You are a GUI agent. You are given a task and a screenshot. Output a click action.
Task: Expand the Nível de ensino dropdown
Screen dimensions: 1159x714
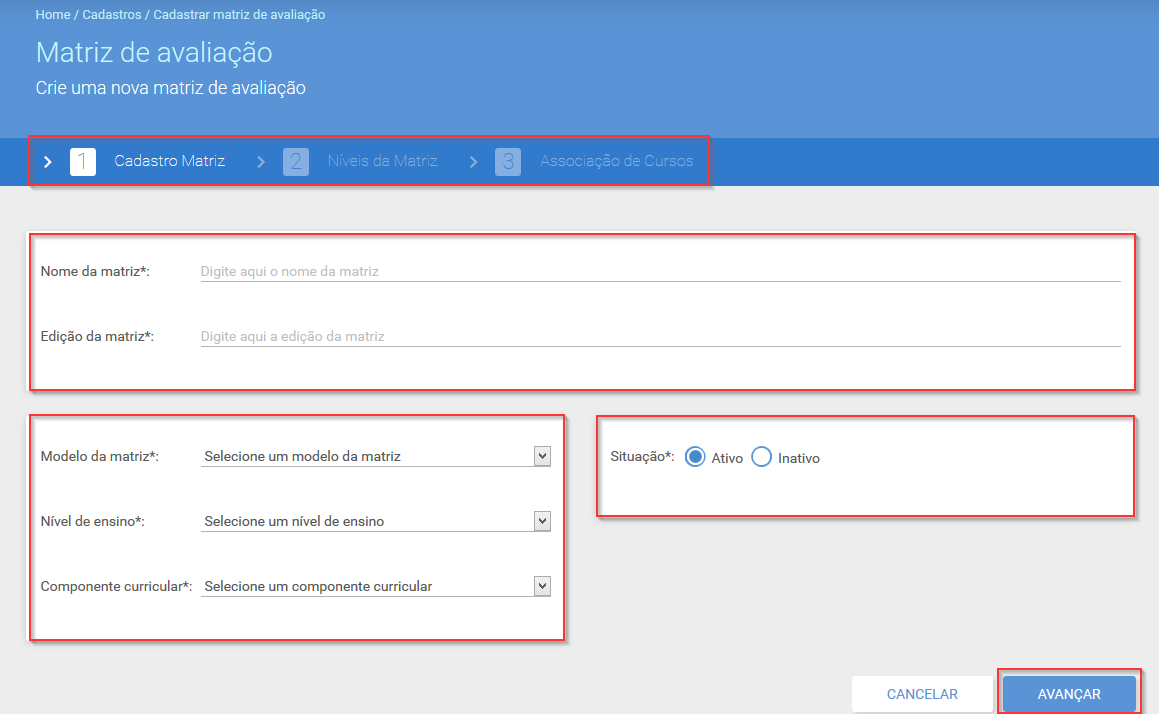point(375,521)
